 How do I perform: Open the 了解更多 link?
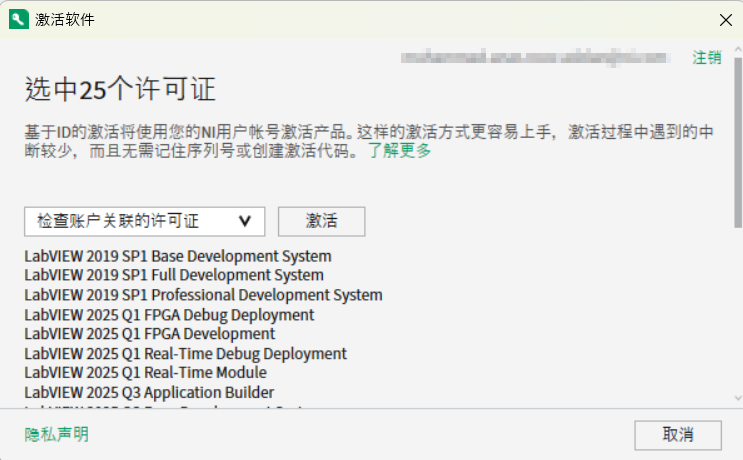pos(399,150)
